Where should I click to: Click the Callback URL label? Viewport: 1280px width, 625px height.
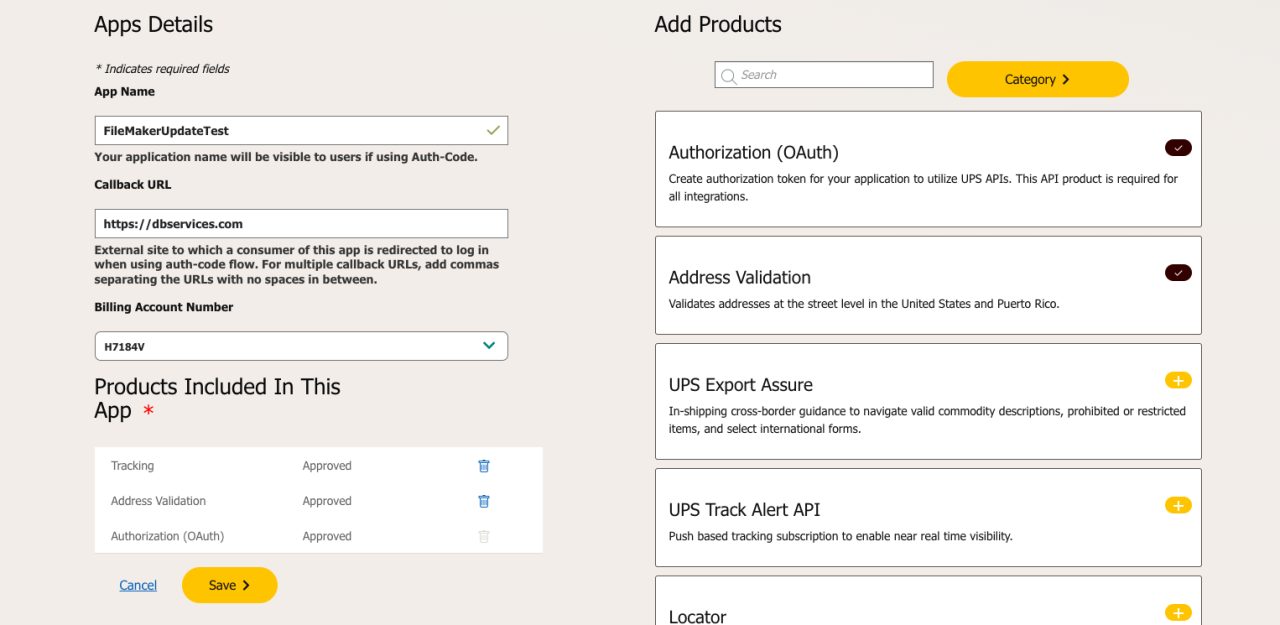(133, 185)
